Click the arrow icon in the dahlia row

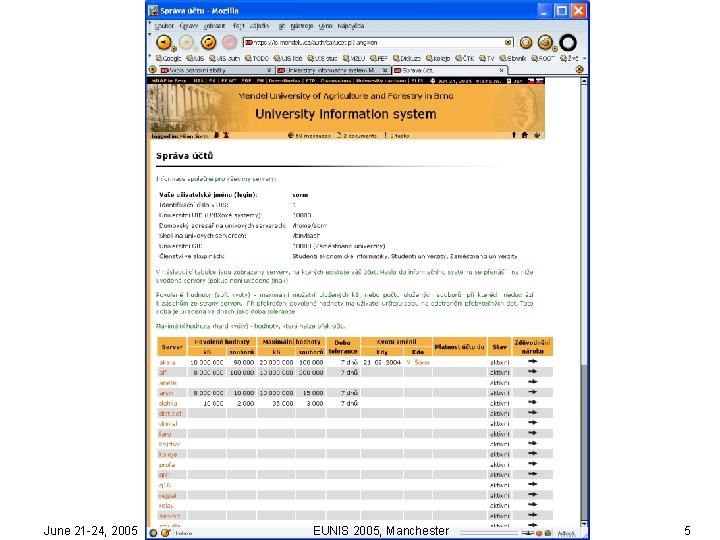point(532,402)
